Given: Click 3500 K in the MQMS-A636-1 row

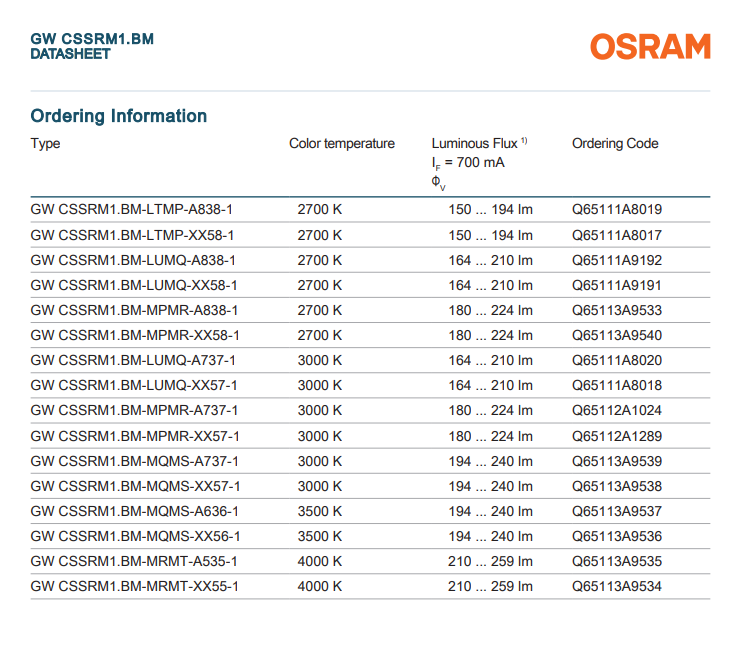Looking at the screenshot, I should click(319, 511).
